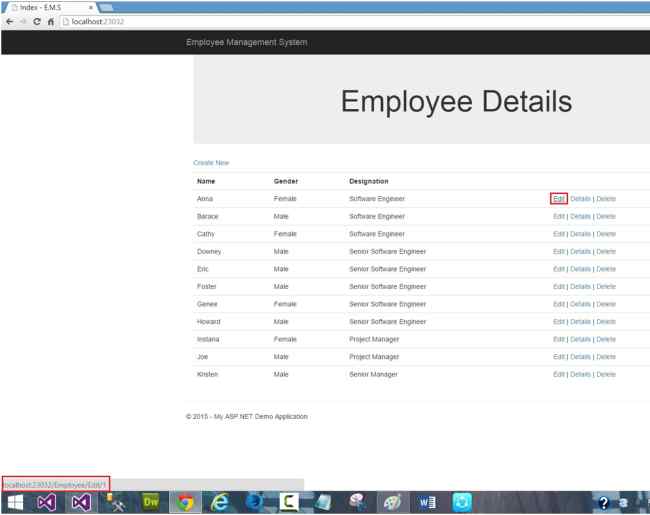This screenshot has width=650, height=515.
Task: Click the Name column header
Action: [206, 181]
